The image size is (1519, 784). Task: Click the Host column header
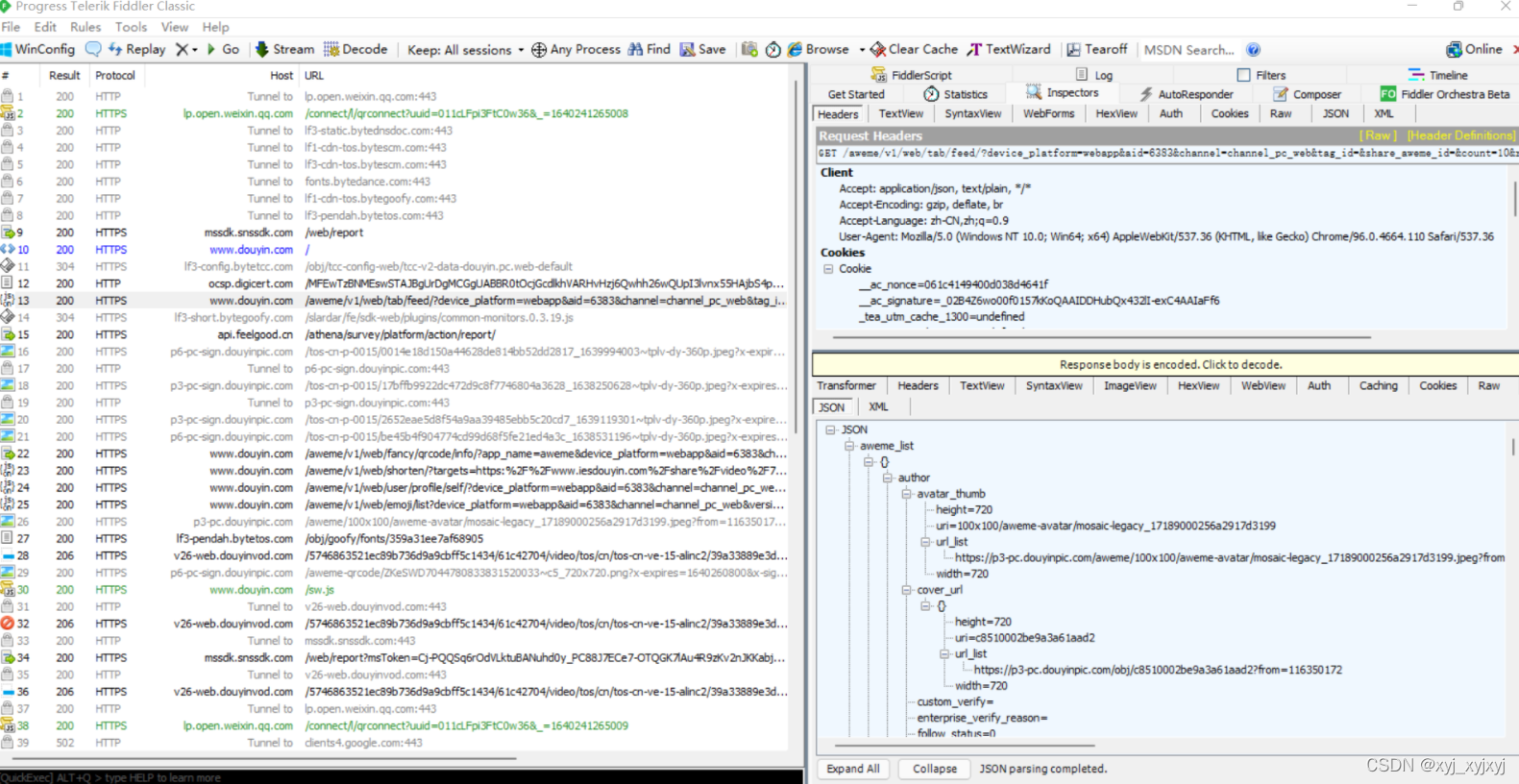pos(282,75)
